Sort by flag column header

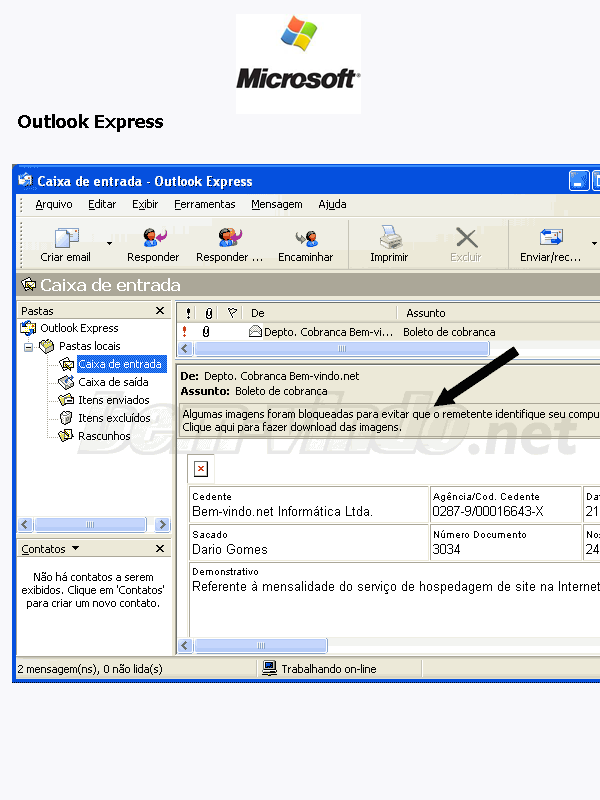[x=232, y=313]
